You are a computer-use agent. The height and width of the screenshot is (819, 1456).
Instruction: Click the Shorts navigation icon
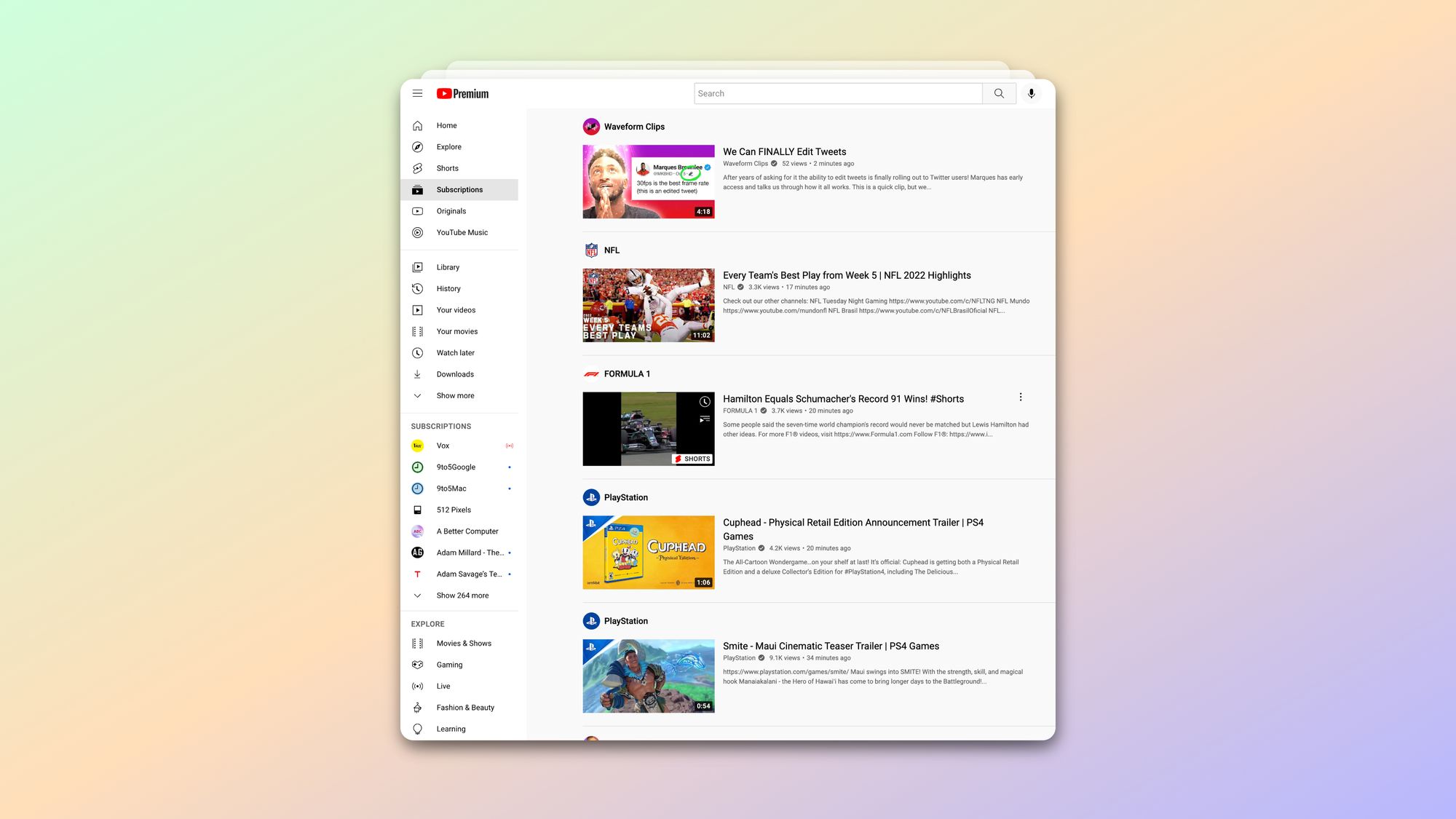point(418,168)
